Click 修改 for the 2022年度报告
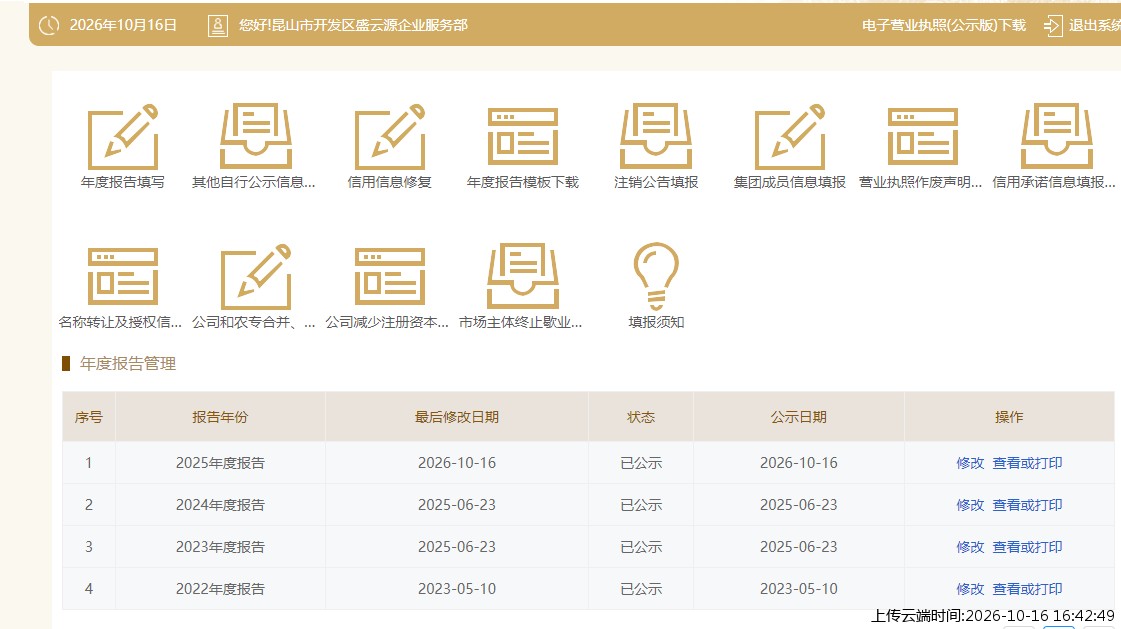This screenshot has height=629, width=1121. pos(970,590)
